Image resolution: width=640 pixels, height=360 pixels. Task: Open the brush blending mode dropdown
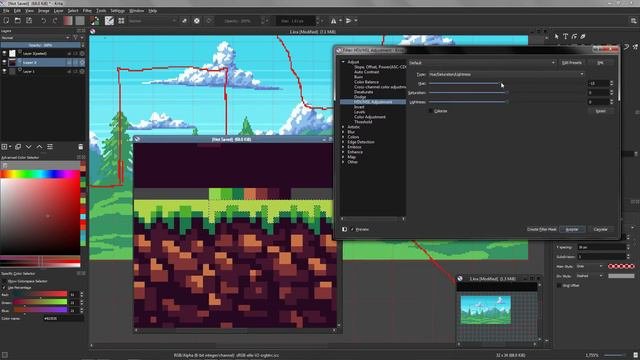coord(152,20)
